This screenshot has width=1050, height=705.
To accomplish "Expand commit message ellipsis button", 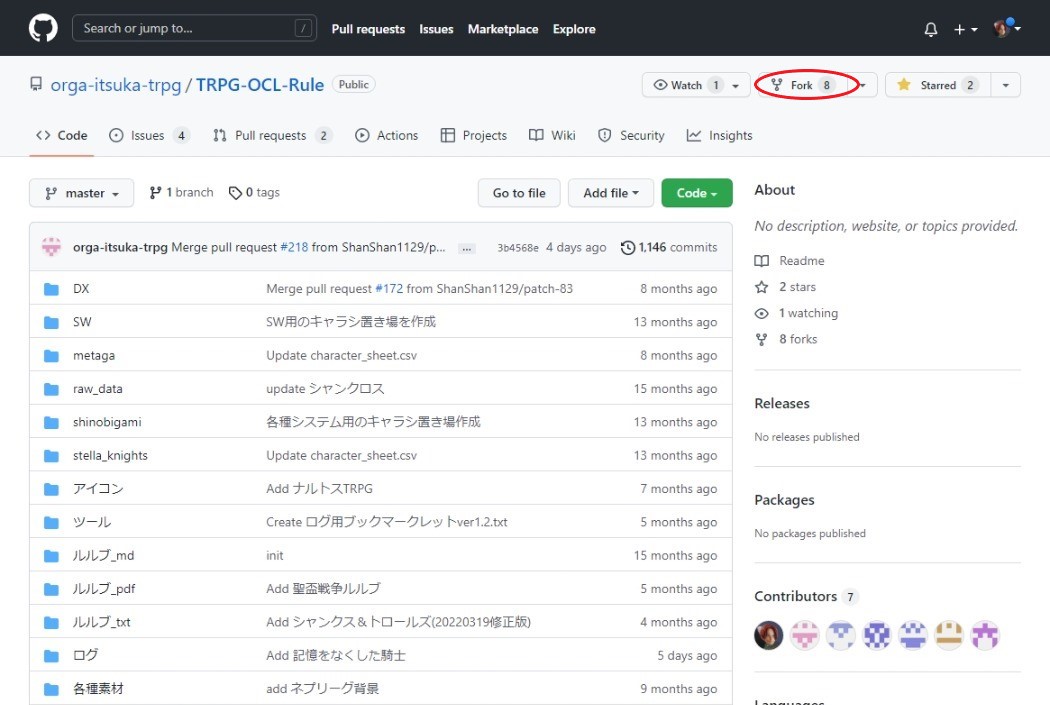I will click(x=467, y=248).
